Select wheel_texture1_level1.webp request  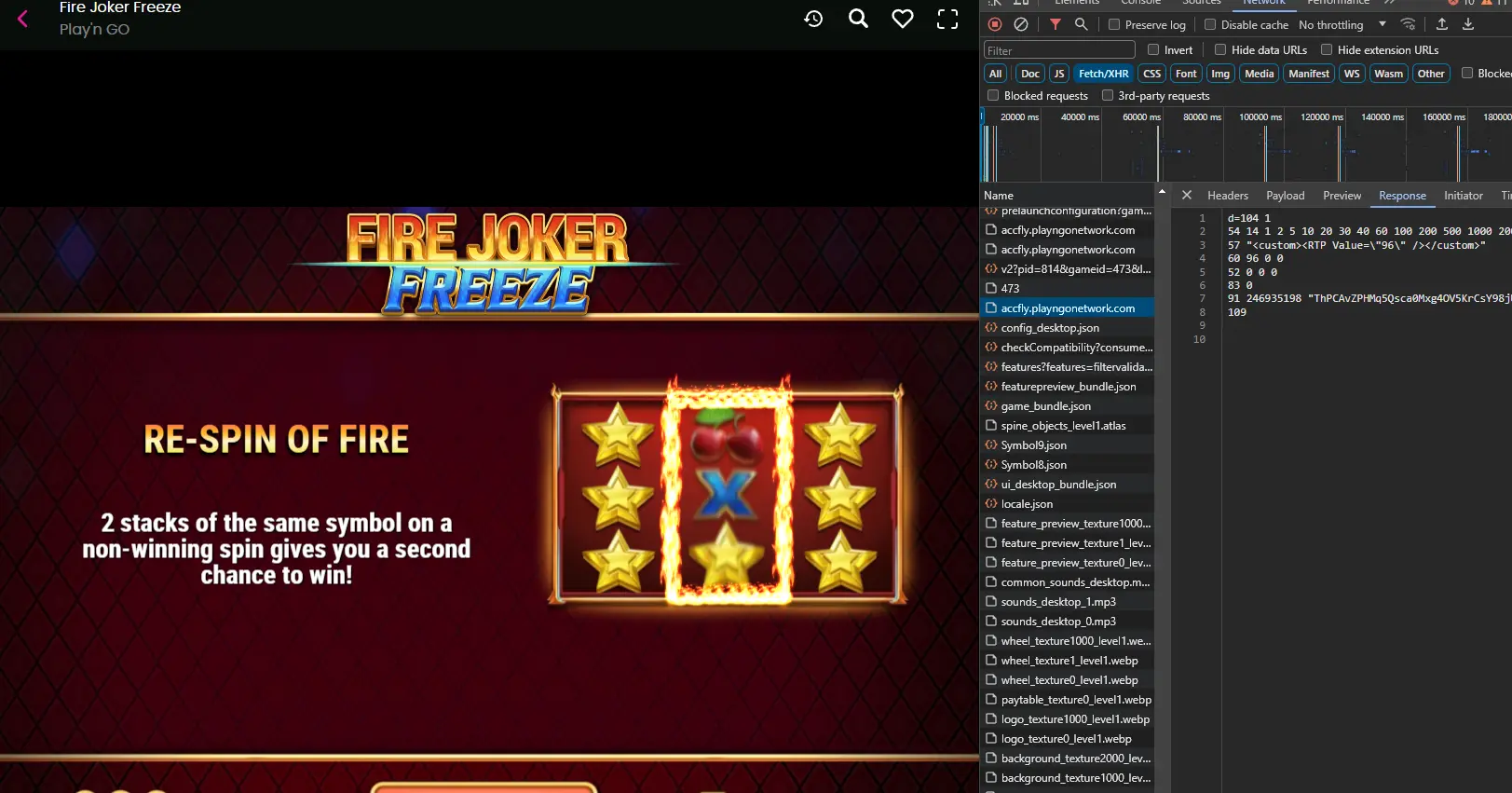[x=1069, y=661]
